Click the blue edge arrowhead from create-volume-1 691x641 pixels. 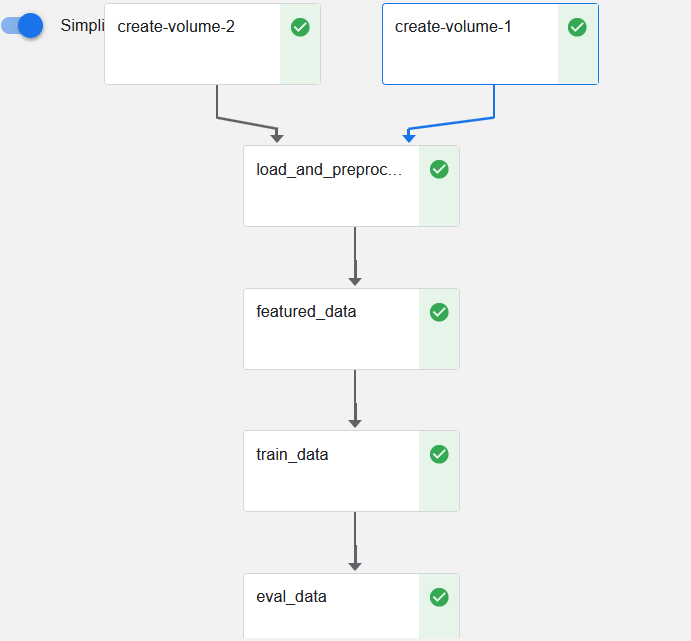click(409, 138)
